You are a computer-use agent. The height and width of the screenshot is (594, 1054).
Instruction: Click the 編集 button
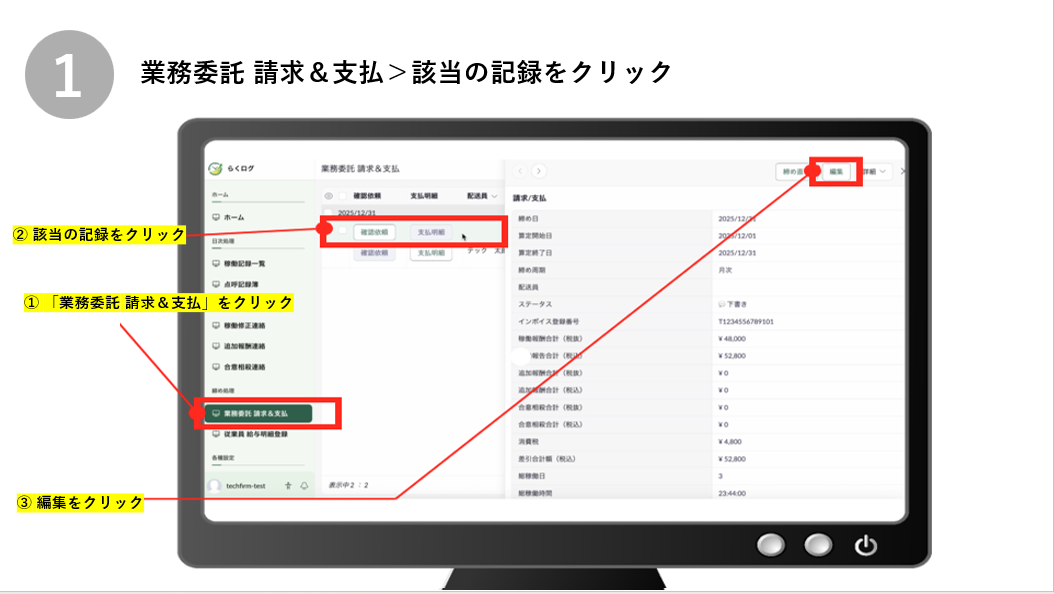click(x=837, y=171)
